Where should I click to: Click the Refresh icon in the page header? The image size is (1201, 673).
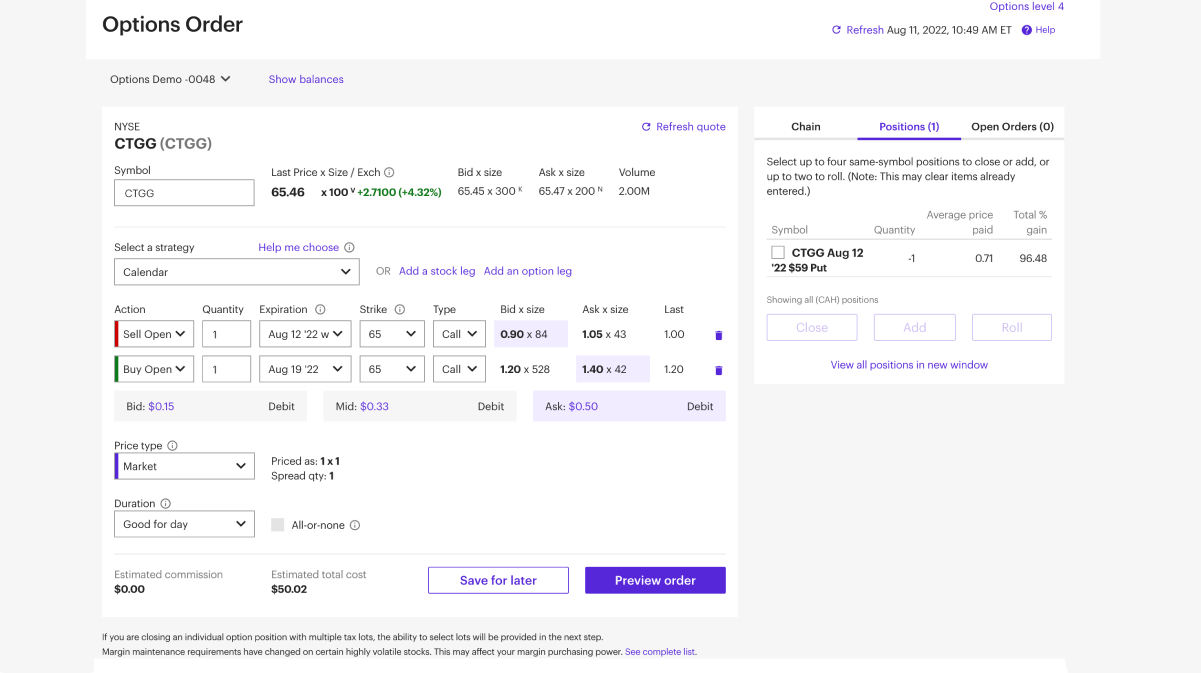coord(836,30)
